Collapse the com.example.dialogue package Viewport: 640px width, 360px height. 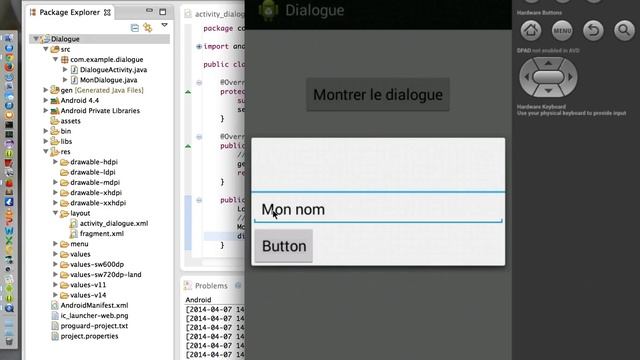(56, 59)
